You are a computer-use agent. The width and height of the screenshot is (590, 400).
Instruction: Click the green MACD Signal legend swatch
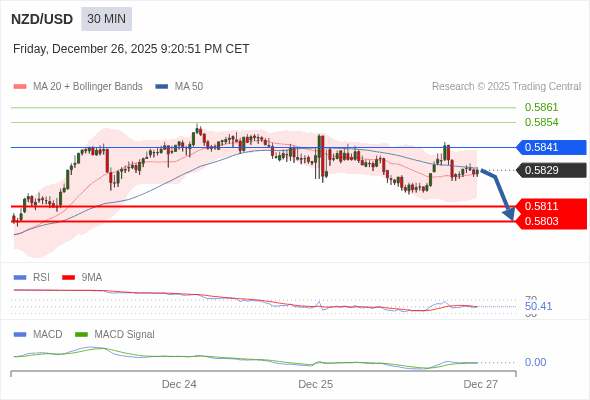(81, 335)
